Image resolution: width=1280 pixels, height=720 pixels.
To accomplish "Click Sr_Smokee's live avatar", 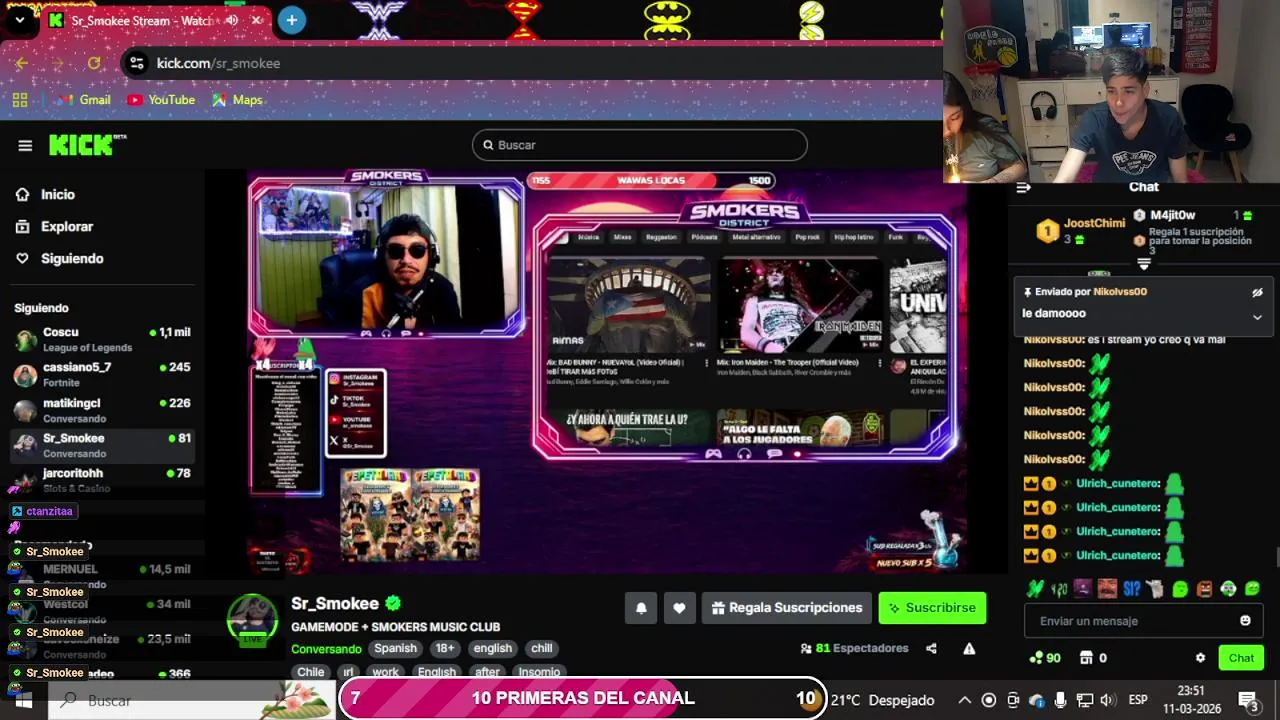I will point(252,619).
